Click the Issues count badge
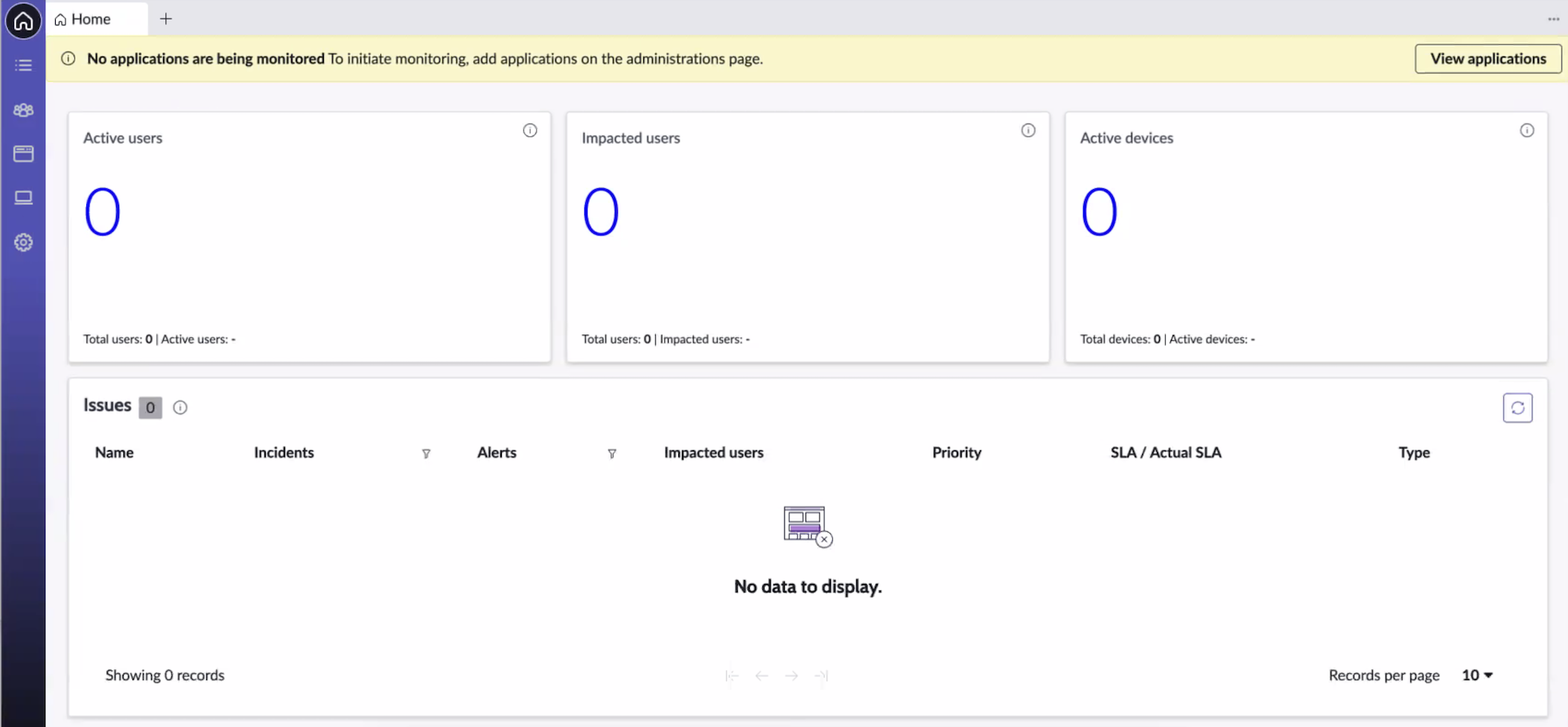 coord(150,407)
